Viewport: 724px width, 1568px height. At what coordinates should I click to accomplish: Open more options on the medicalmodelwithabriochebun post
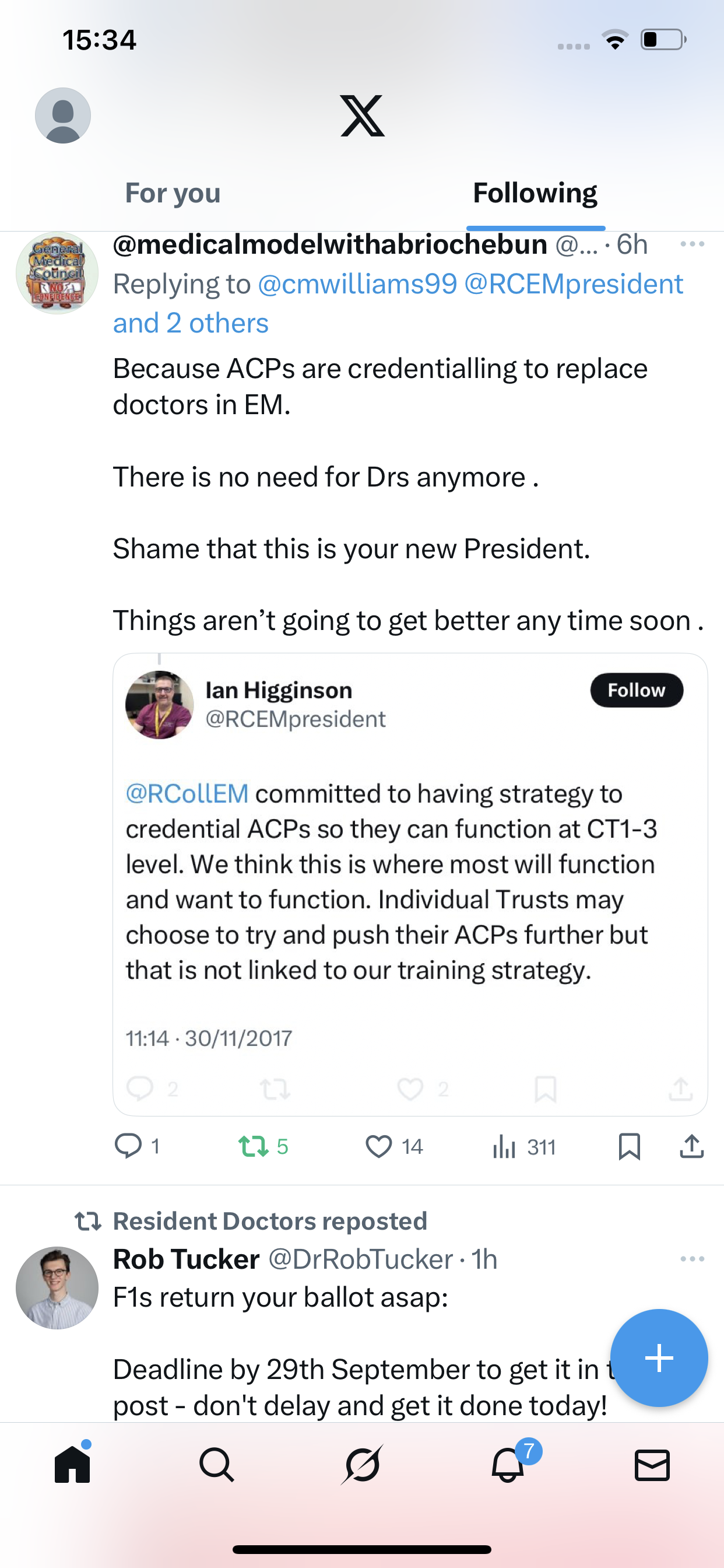coord(692,244)
